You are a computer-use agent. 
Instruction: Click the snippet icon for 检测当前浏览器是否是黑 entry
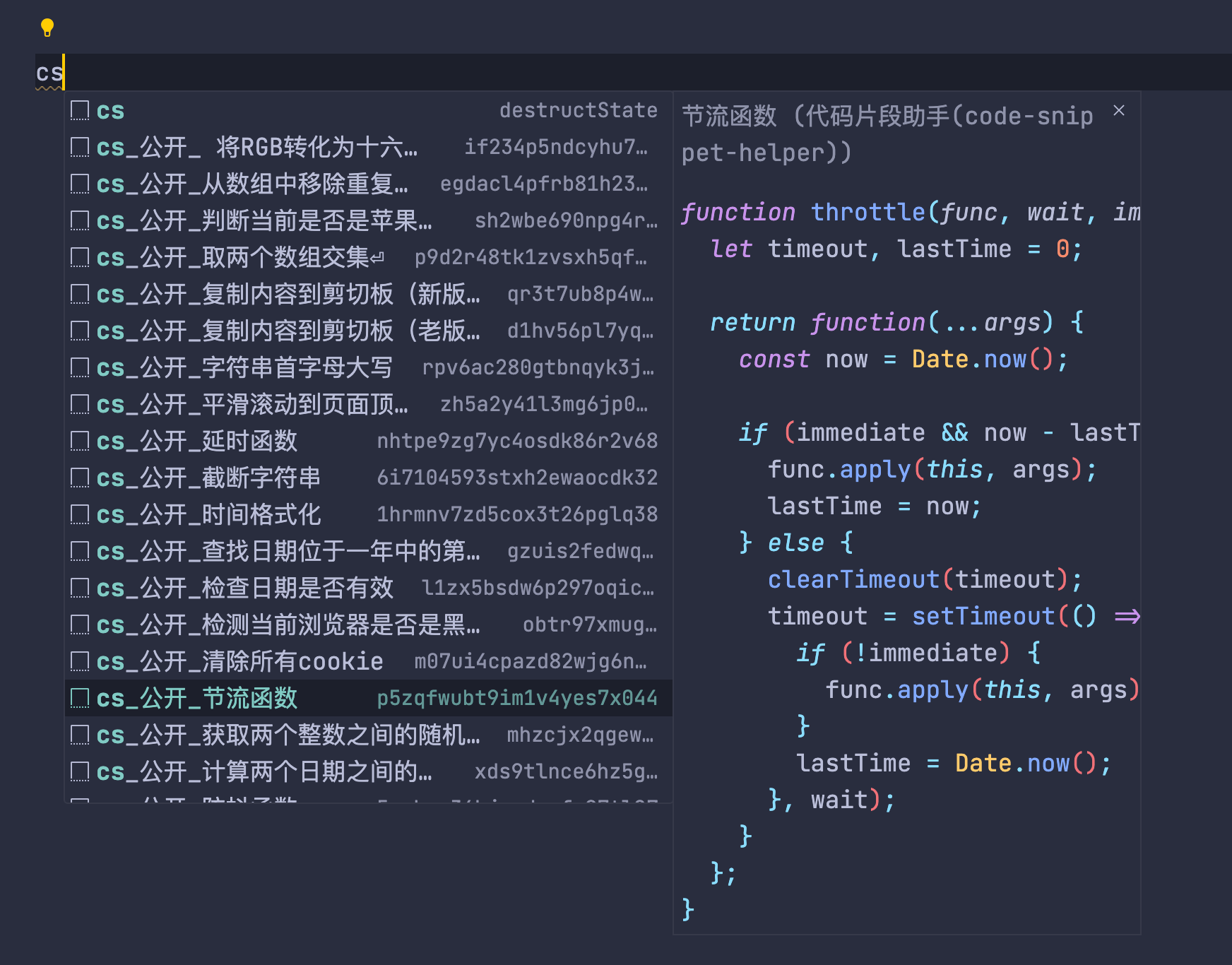(80, 624)
